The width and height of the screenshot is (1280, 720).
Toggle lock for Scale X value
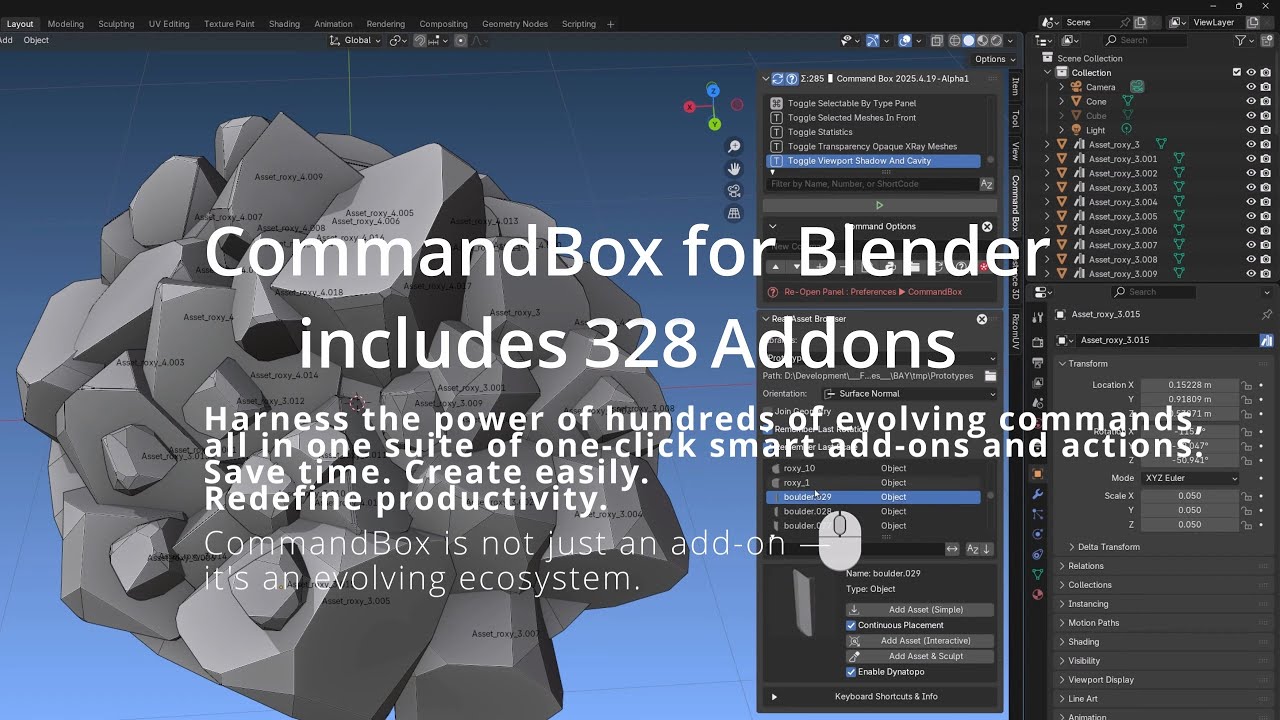click(1246, 496)
